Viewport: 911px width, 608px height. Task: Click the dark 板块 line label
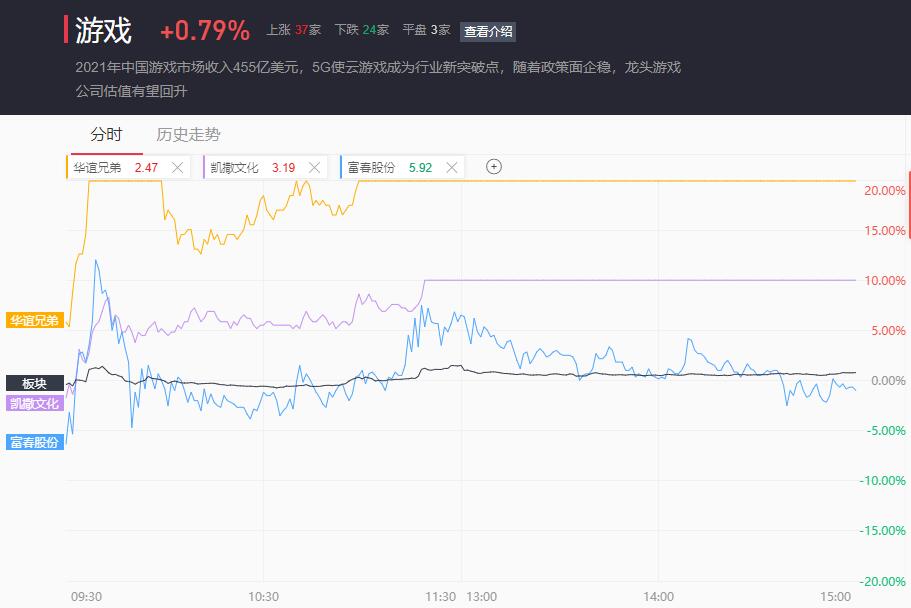click(x=34, y=383)
